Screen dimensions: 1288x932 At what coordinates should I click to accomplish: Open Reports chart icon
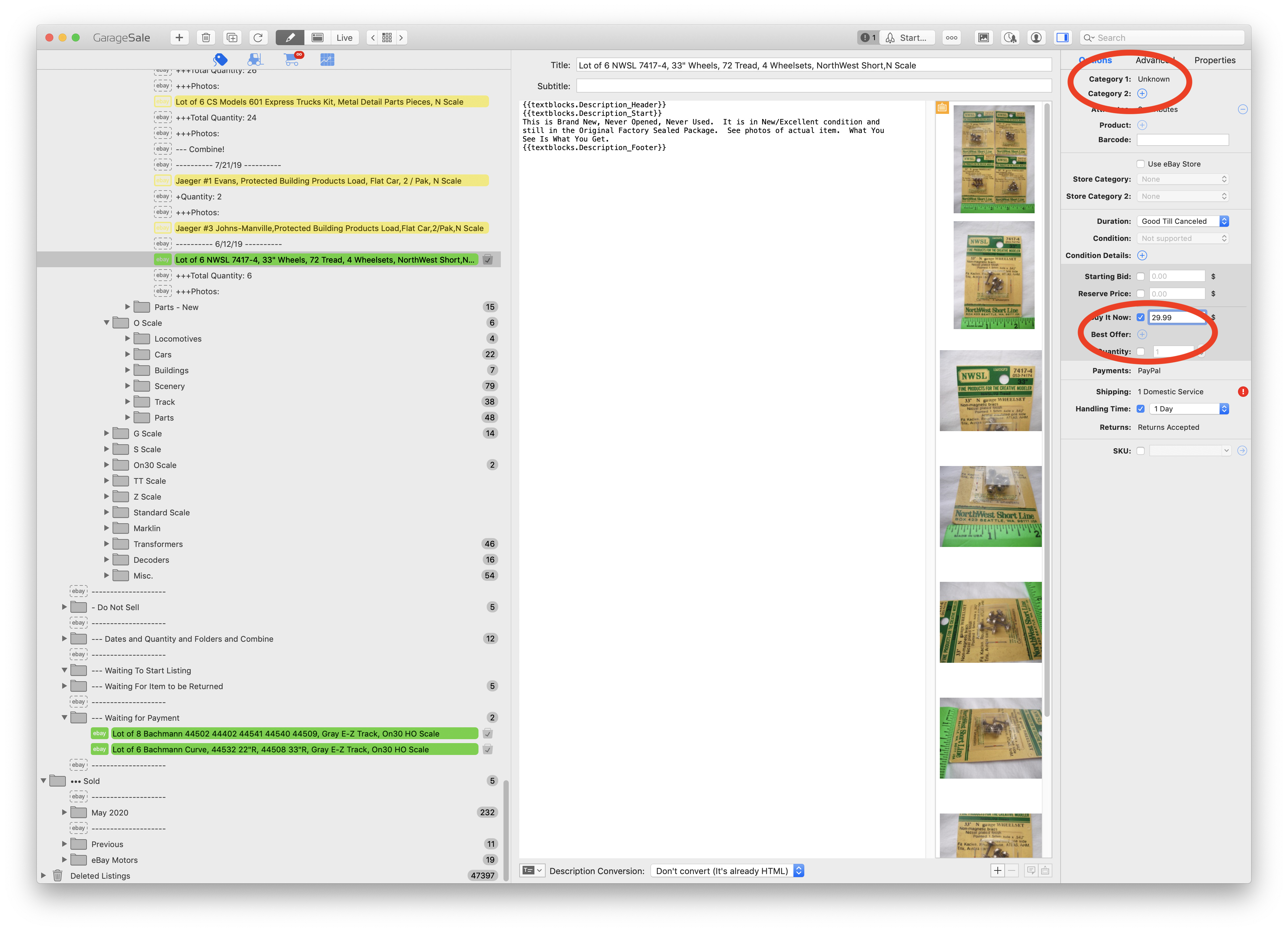pyautogui.click(x=327, y=59)
